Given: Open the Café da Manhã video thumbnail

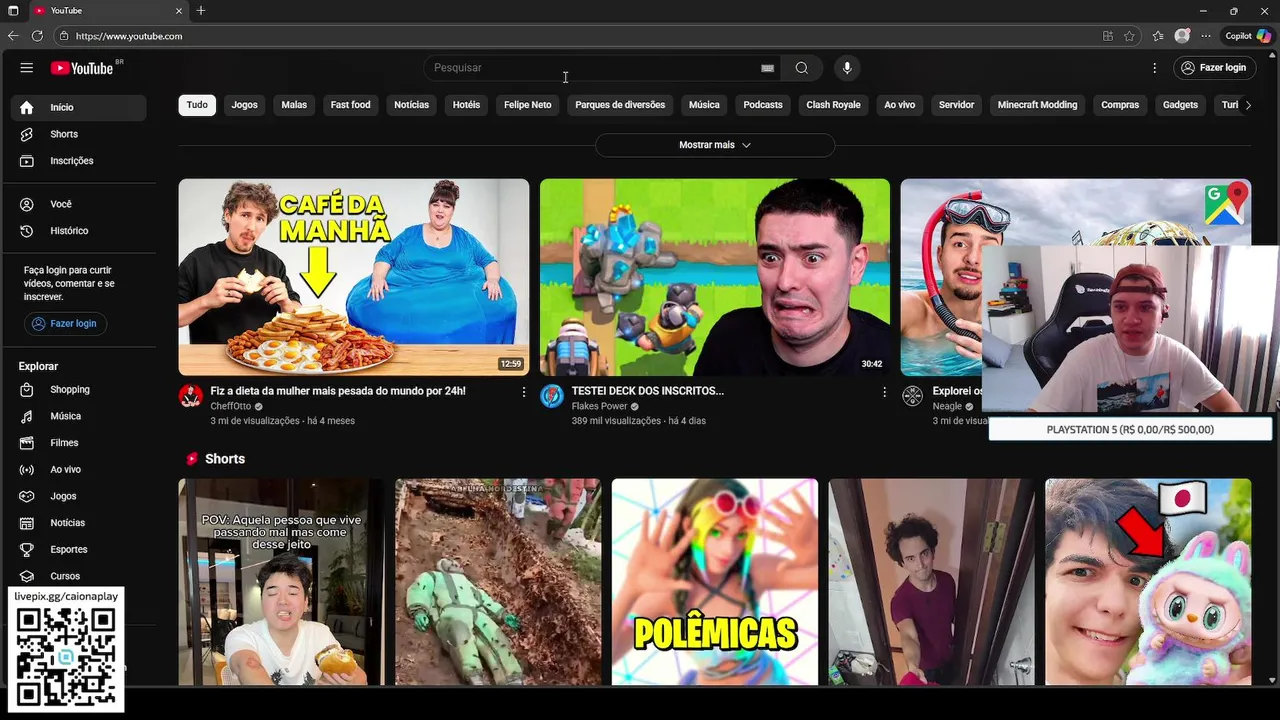Looking at the screenshot, I should tap(354, 277).
